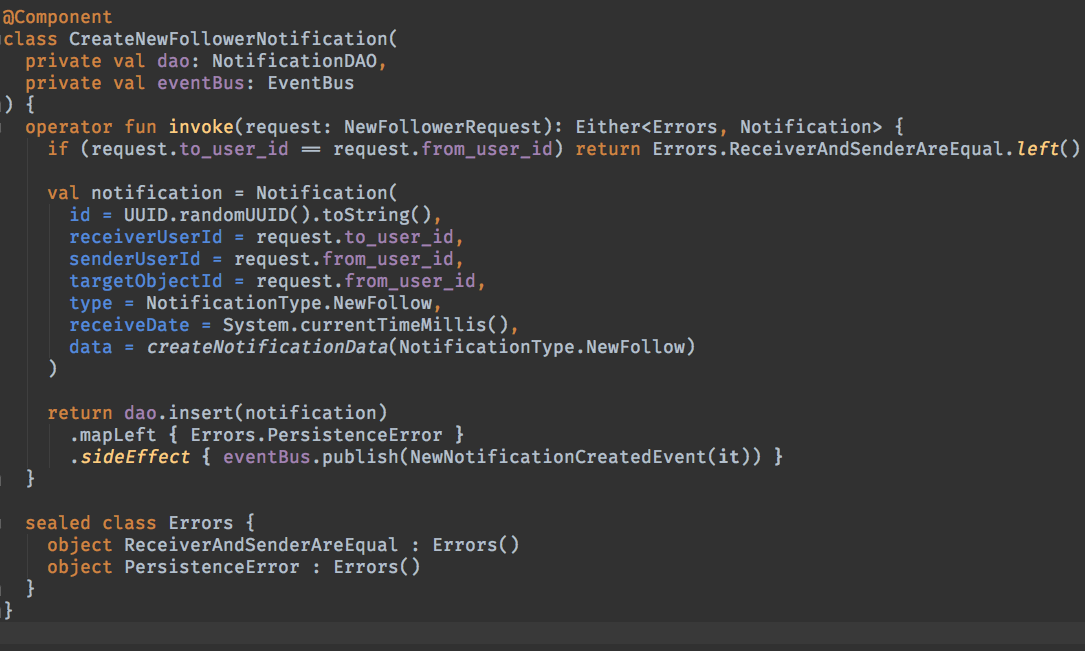Image resolution: width=1085 pixels, height=651 pixels.
Task: Click from_user_id on the targetObjectId line
Action: point(410,281)
